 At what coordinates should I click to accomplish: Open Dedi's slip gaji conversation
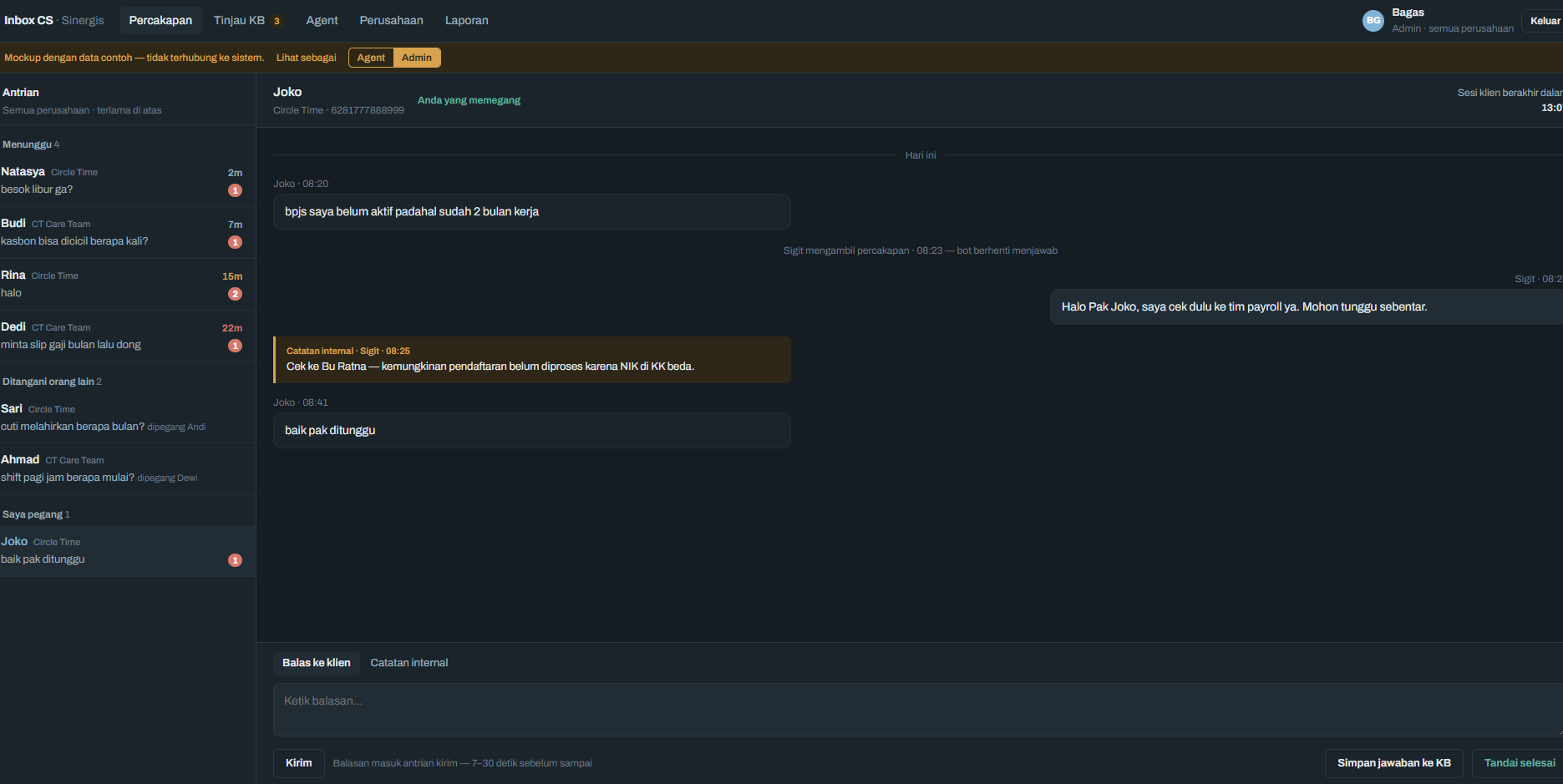[128, 336]
